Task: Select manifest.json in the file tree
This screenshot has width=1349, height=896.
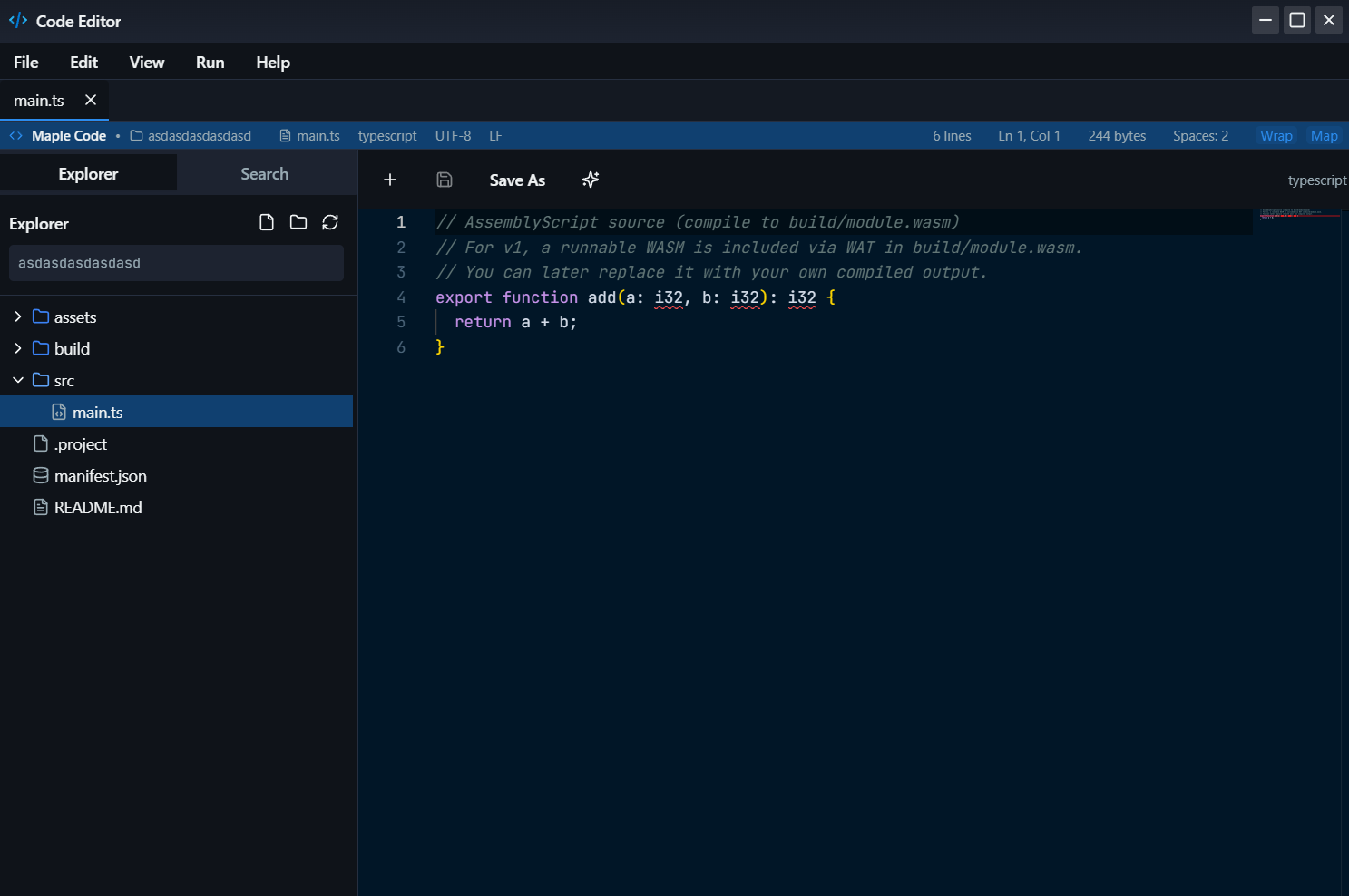Action: coord(176,475)
